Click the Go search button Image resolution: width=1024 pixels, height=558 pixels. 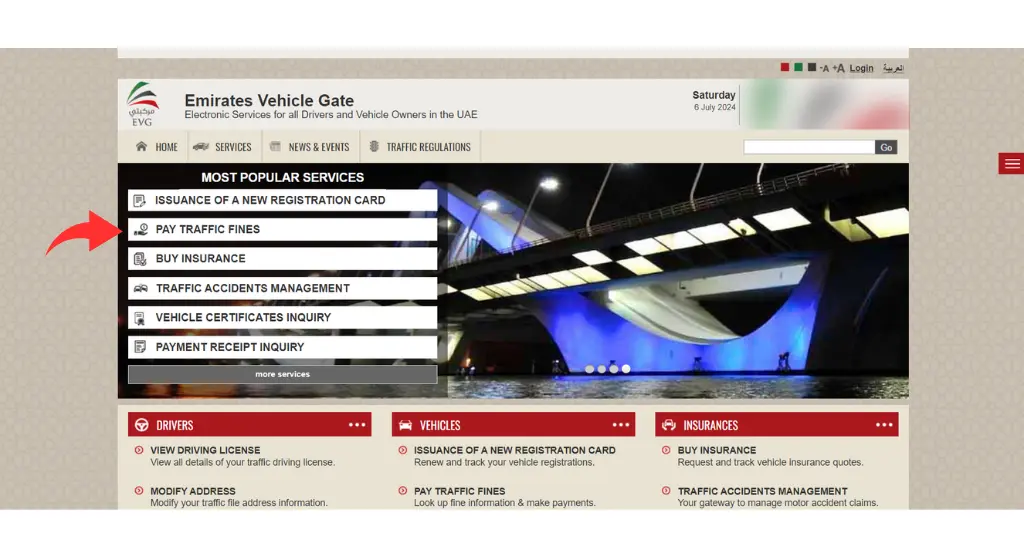(x=886, y=148)
